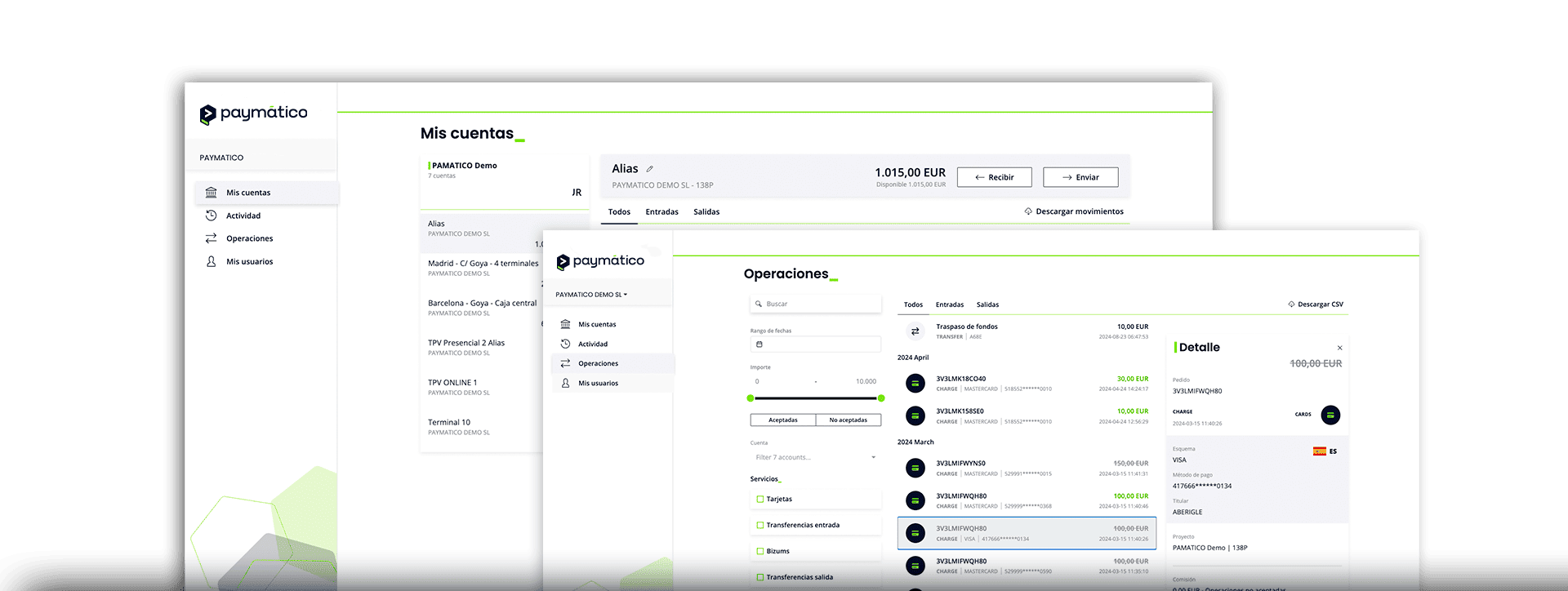The width and height of the screenshot is (1568, 591).
Task: Click the Importe slider track
Action: pos(816,398)
